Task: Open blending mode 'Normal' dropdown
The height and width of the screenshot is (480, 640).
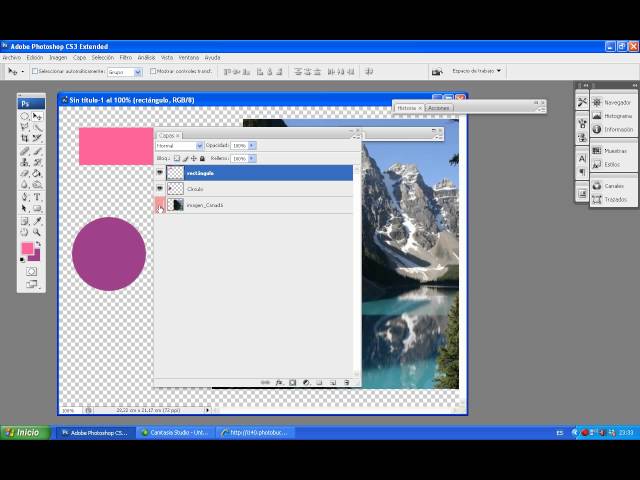Action: pos(180,146)
